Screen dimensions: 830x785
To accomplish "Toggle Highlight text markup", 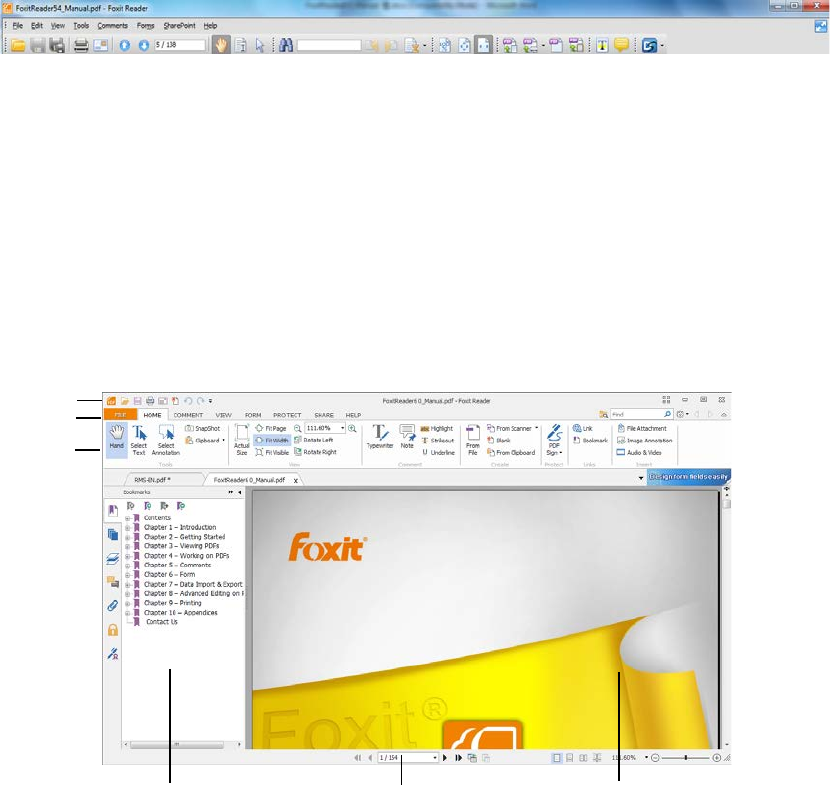I will [437, 428].
